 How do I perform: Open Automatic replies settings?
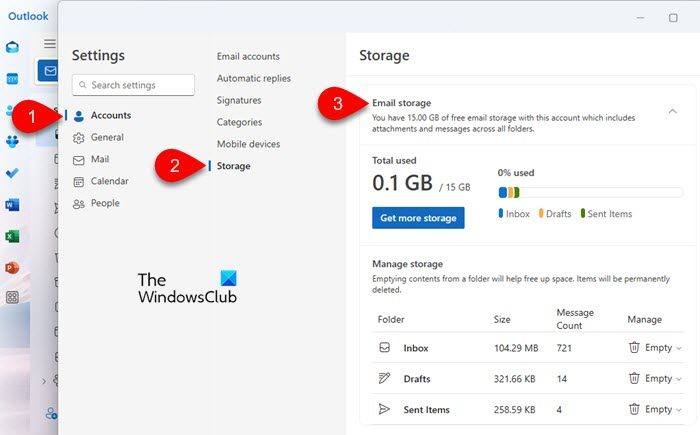coord(255,78)
